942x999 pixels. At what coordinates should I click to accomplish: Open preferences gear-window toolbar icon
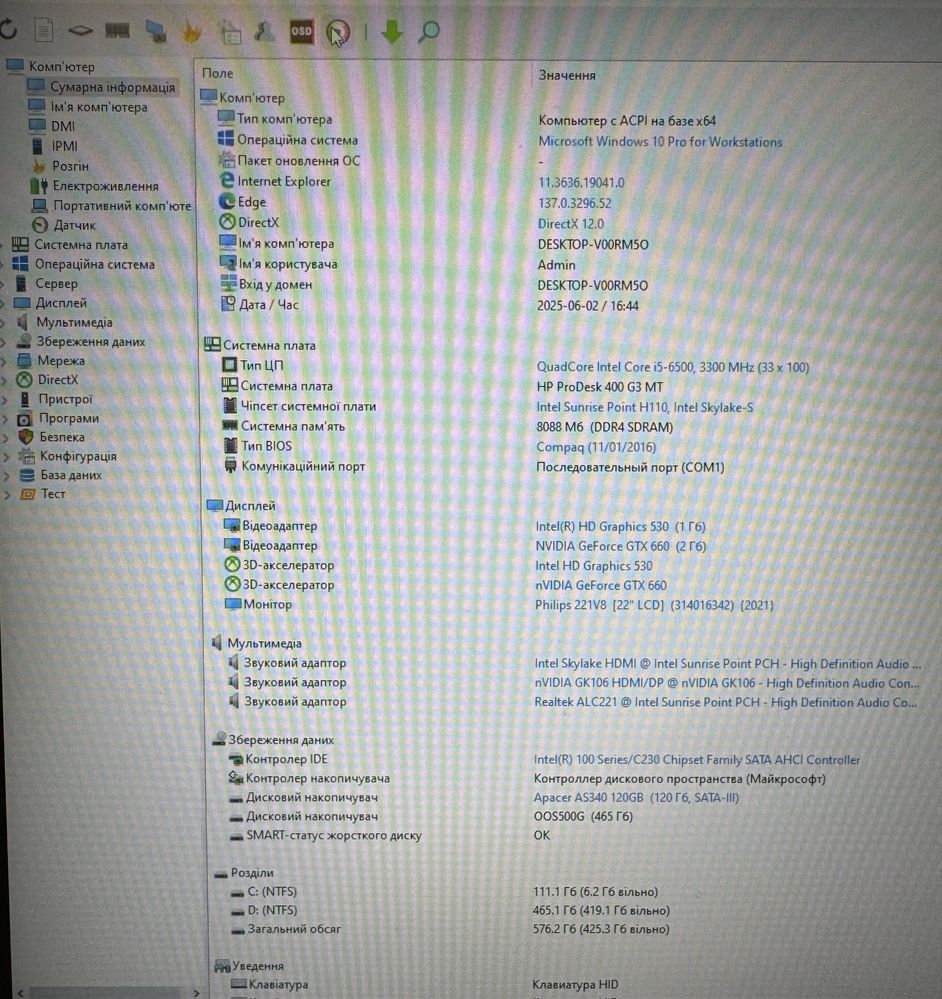coord(231,32)
